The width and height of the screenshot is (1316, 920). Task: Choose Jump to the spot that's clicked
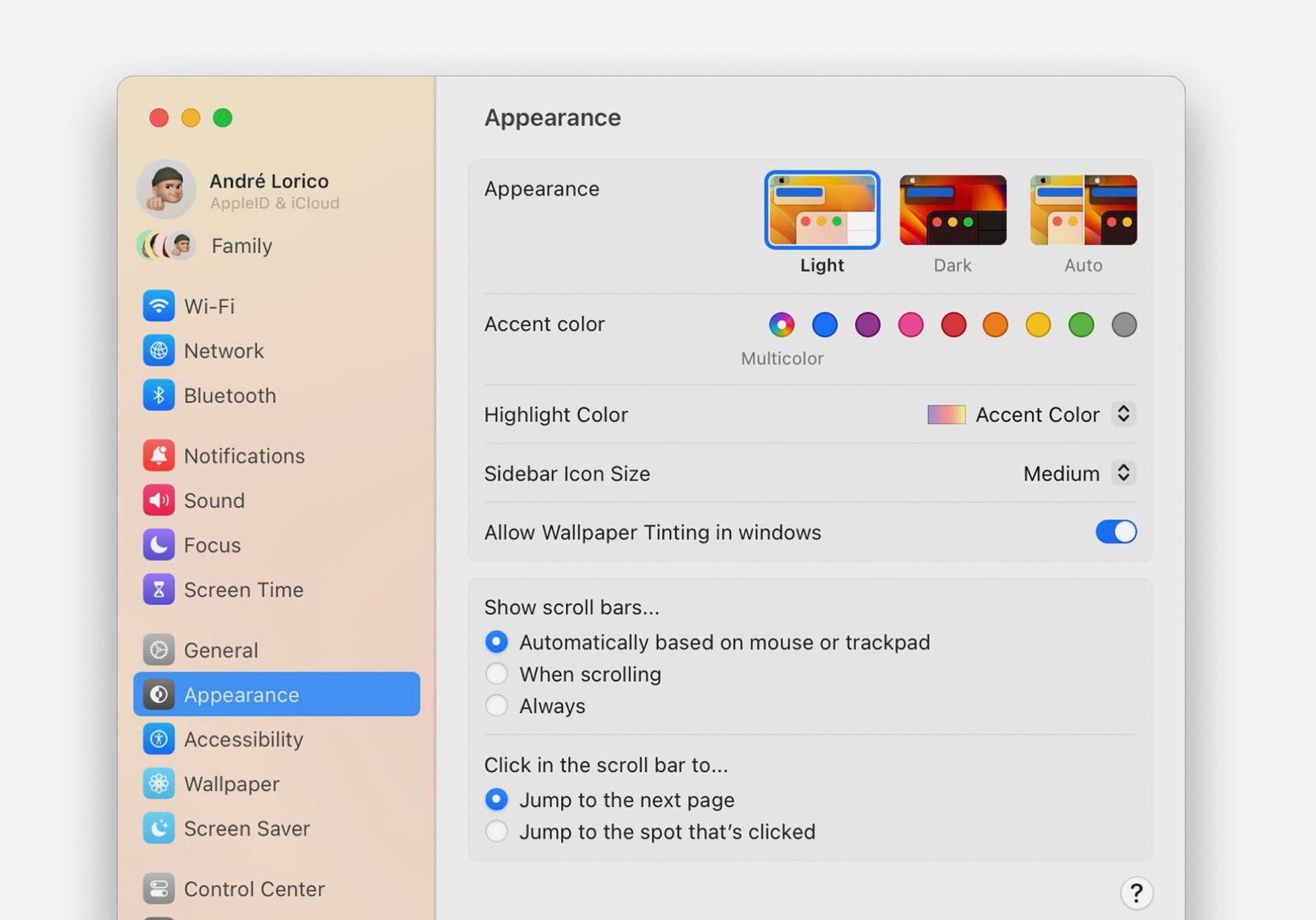496,831
